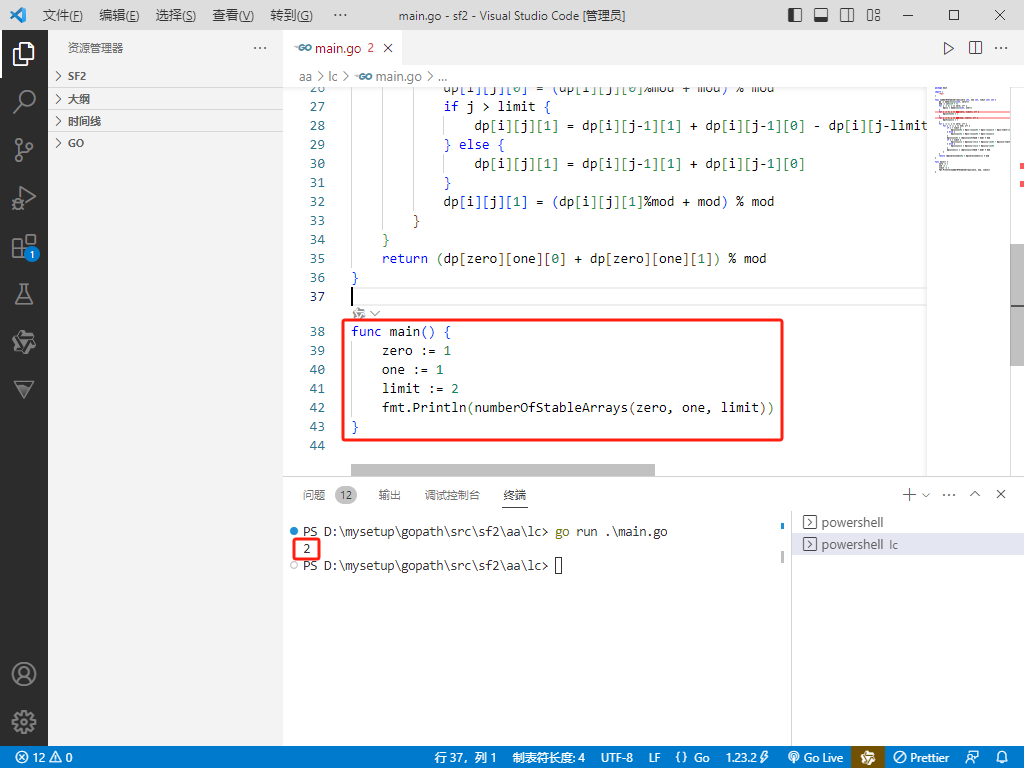Open the Search view

[x=24, y=102]
